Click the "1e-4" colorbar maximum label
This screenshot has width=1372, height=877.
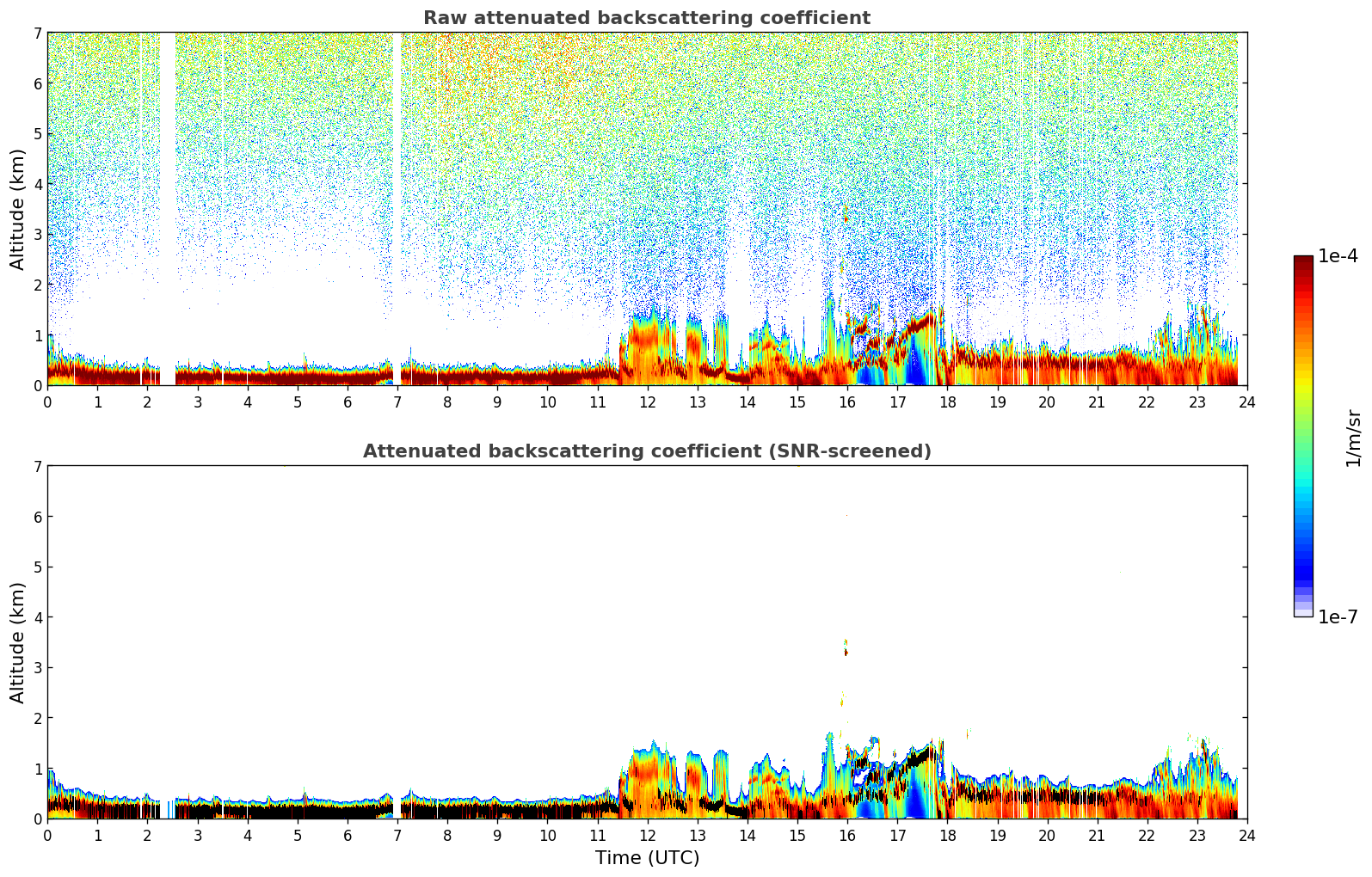[1338, 256]
